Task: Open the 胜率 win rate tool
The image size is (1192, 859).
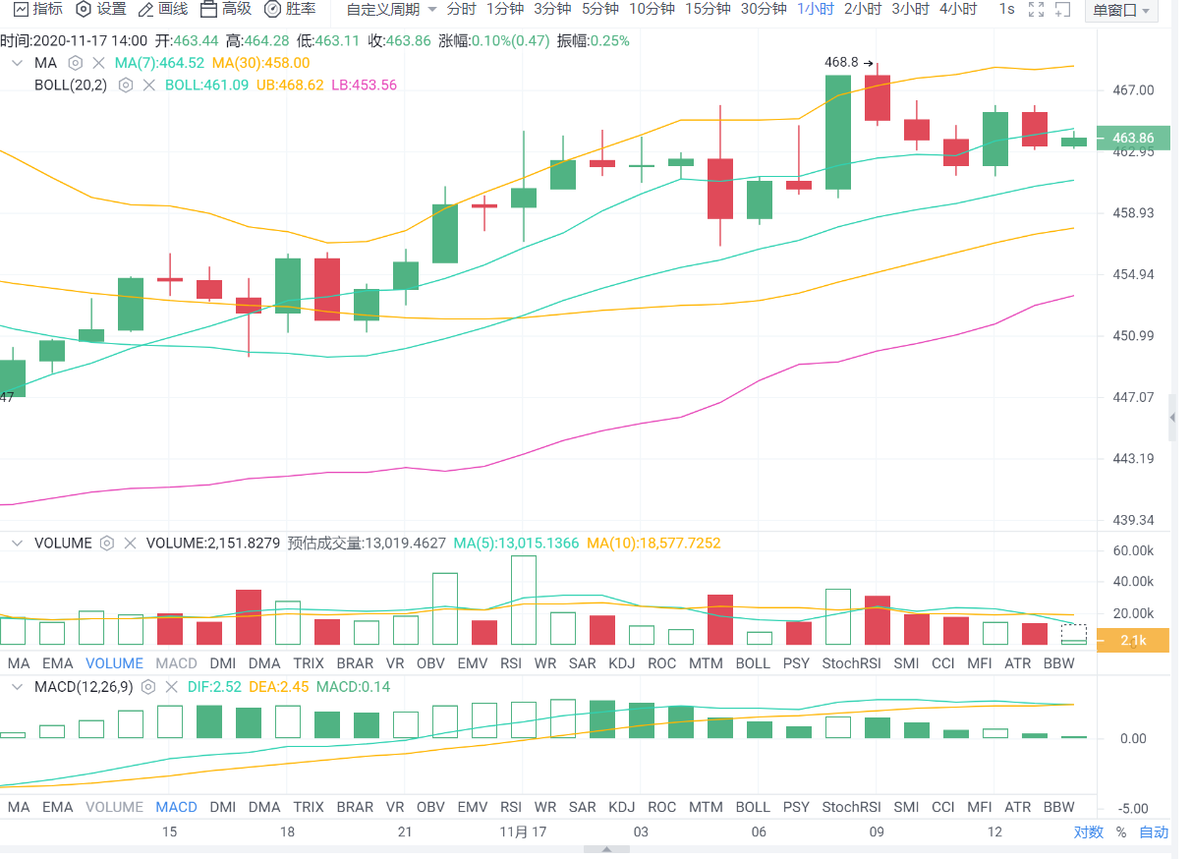Action: point(290,9)
